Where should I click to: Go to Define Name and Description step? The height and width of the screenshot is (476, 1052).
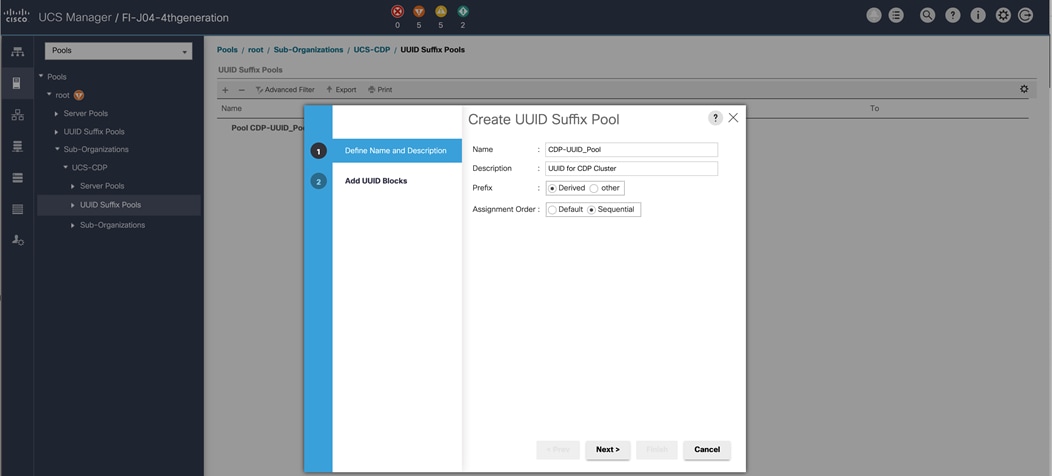tap(397, 150)
